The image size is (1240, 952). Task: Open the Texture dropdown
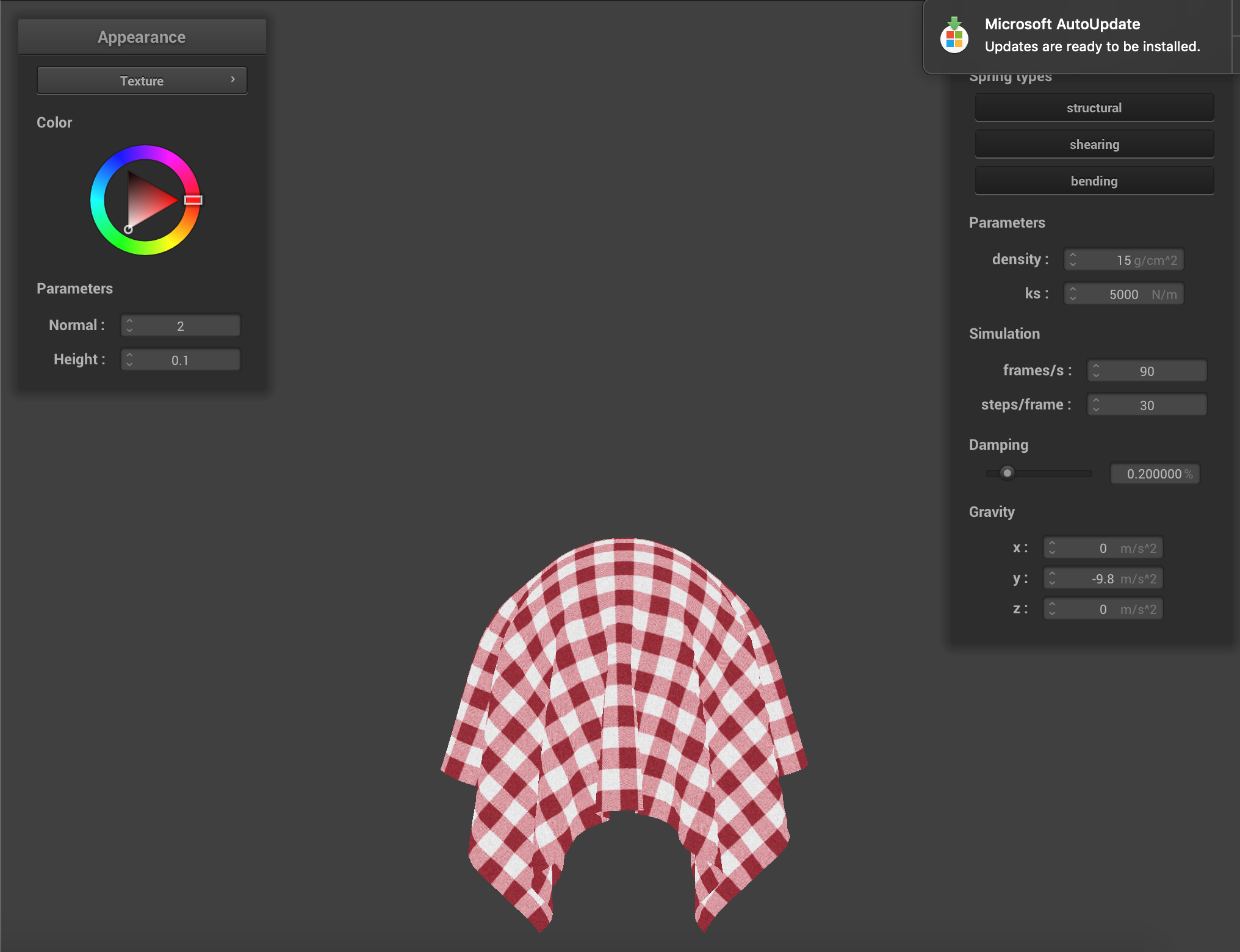(142, 81)
